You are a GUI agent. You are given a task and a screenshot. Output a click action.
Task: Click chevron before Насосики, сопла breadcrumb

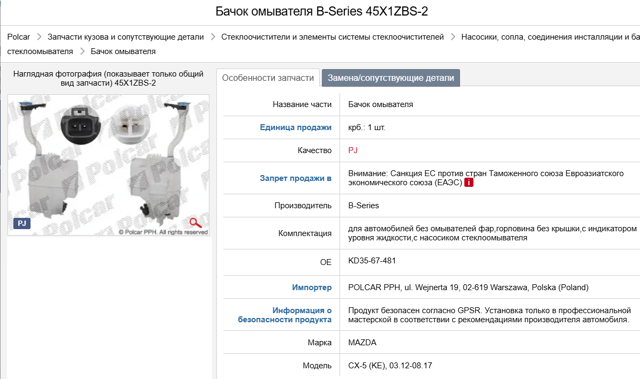(453, 37)
